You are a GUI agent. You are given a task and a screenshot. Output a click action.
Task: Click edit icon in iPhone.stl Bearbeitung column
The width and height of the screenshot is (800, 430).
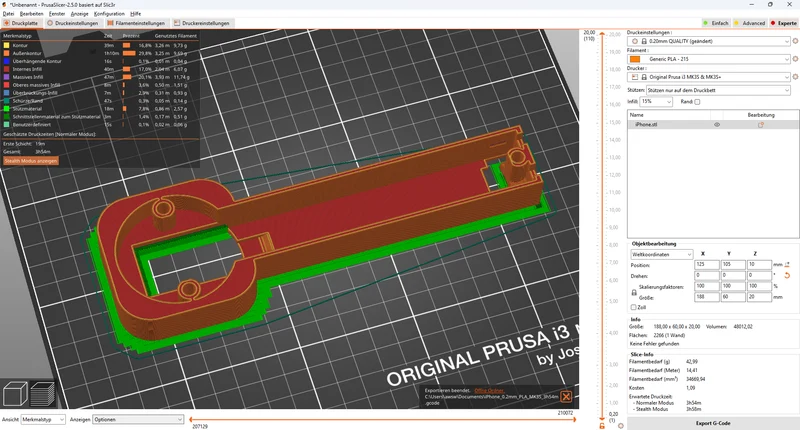(761, 125)
